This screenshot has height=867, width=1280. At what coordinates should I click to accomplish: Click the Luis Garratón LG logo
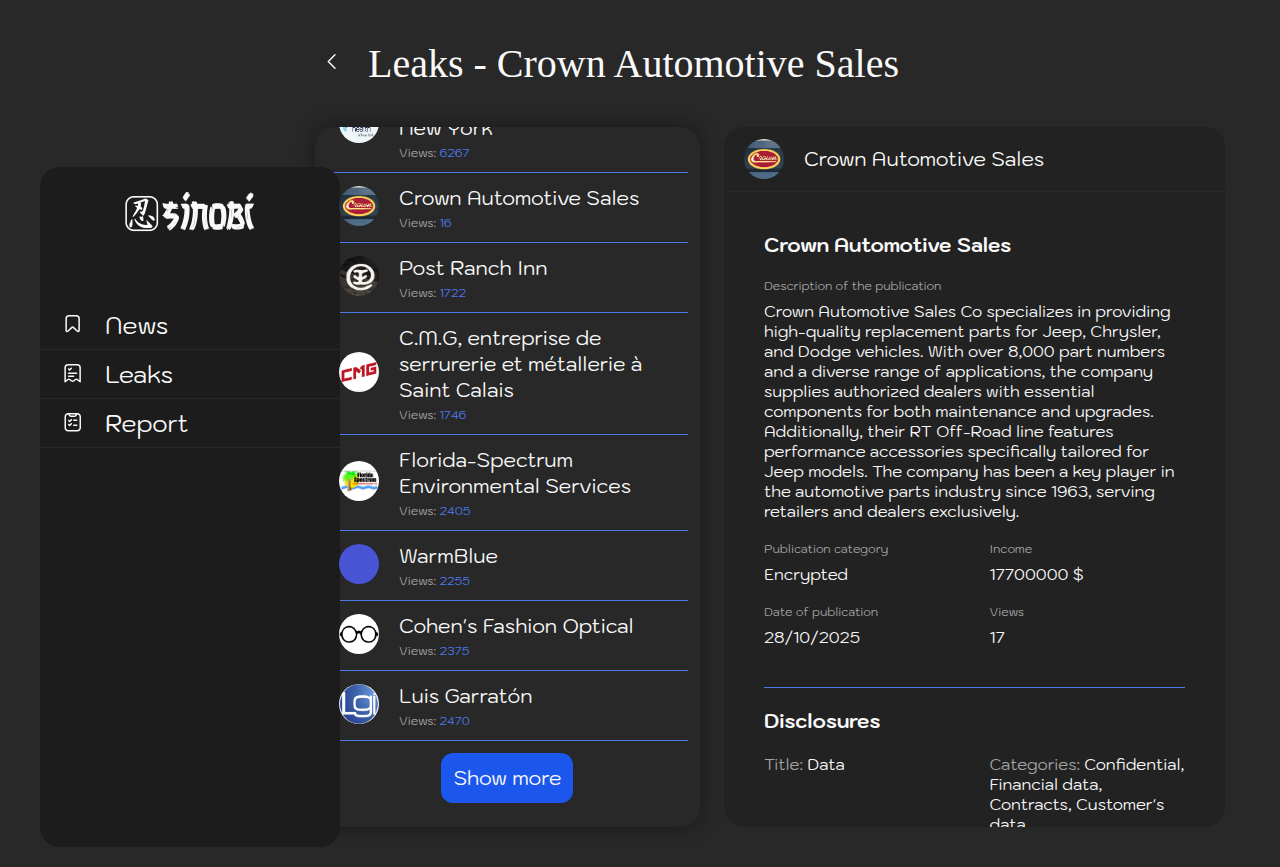tap(359, 704)
